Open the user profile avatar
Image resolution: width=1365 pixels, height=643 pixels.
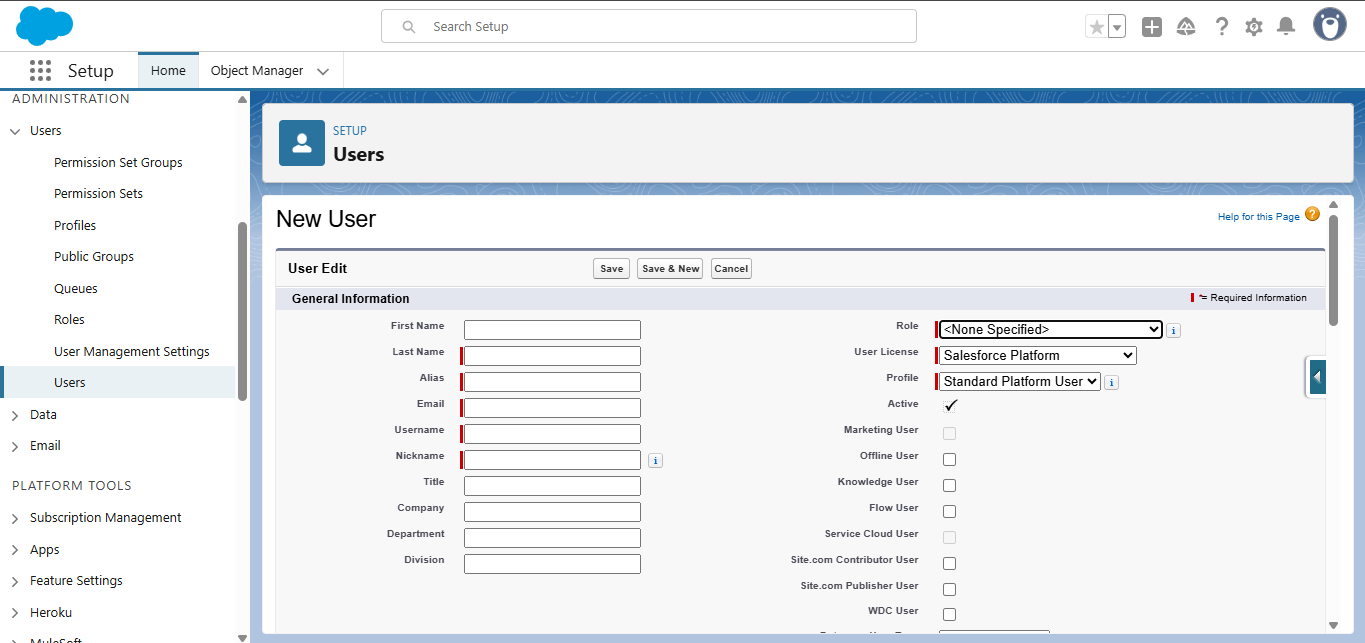(x=1330, y=25)
